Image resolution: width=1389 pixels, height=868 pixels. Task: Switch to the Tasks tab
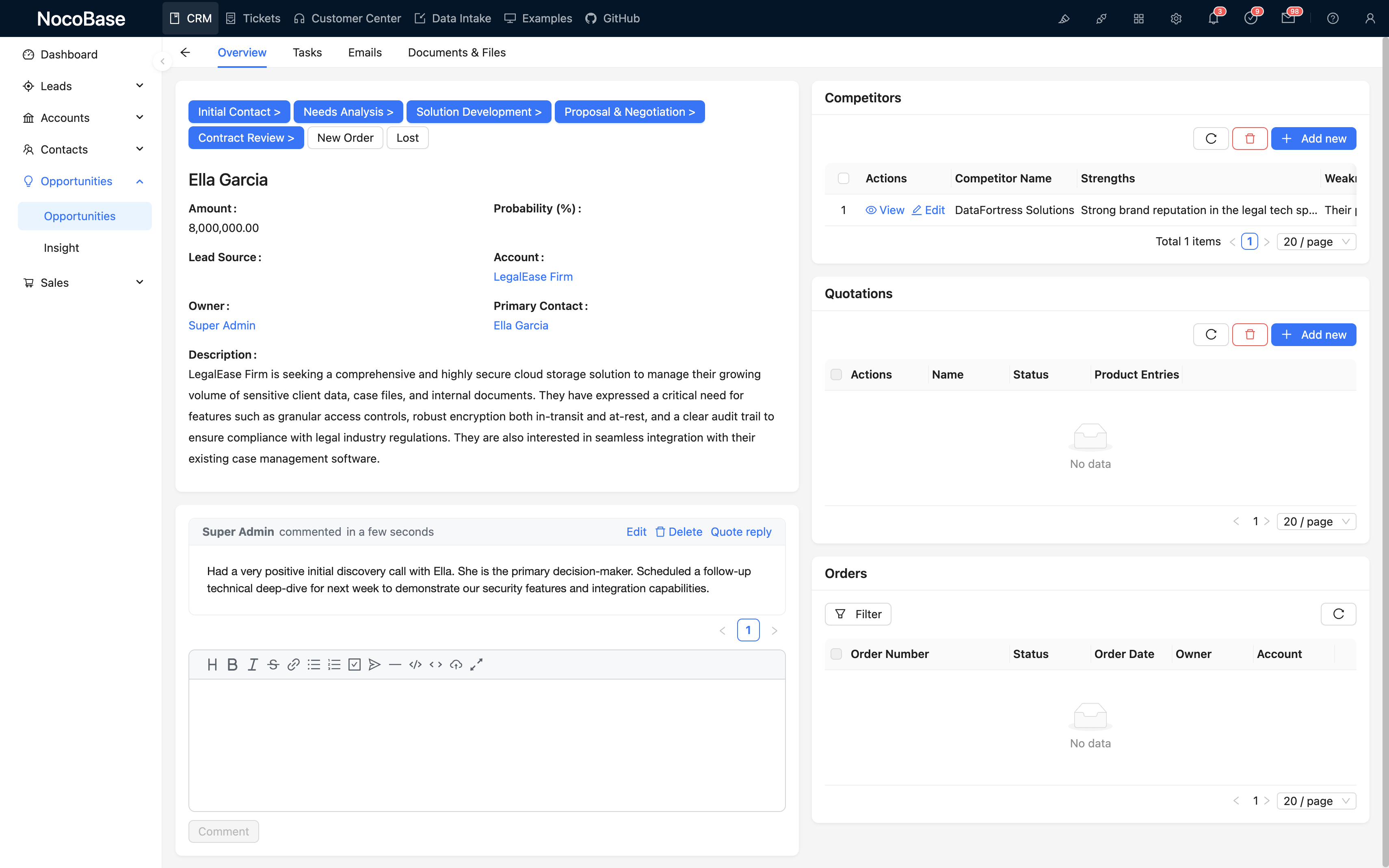307,52
